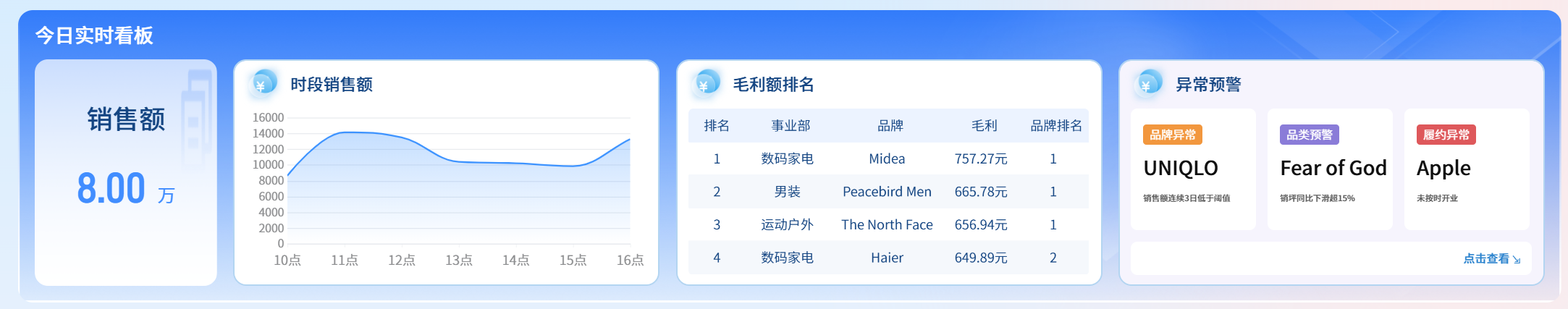
Task: Select the Midea brand row
Action: pos(887,159)
